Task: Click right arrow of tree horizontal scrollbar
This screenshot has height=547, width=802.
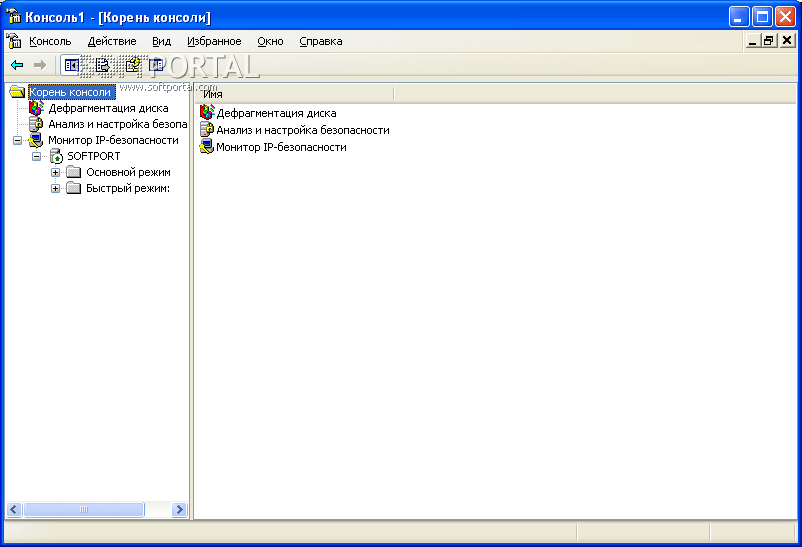Action: 179,509
